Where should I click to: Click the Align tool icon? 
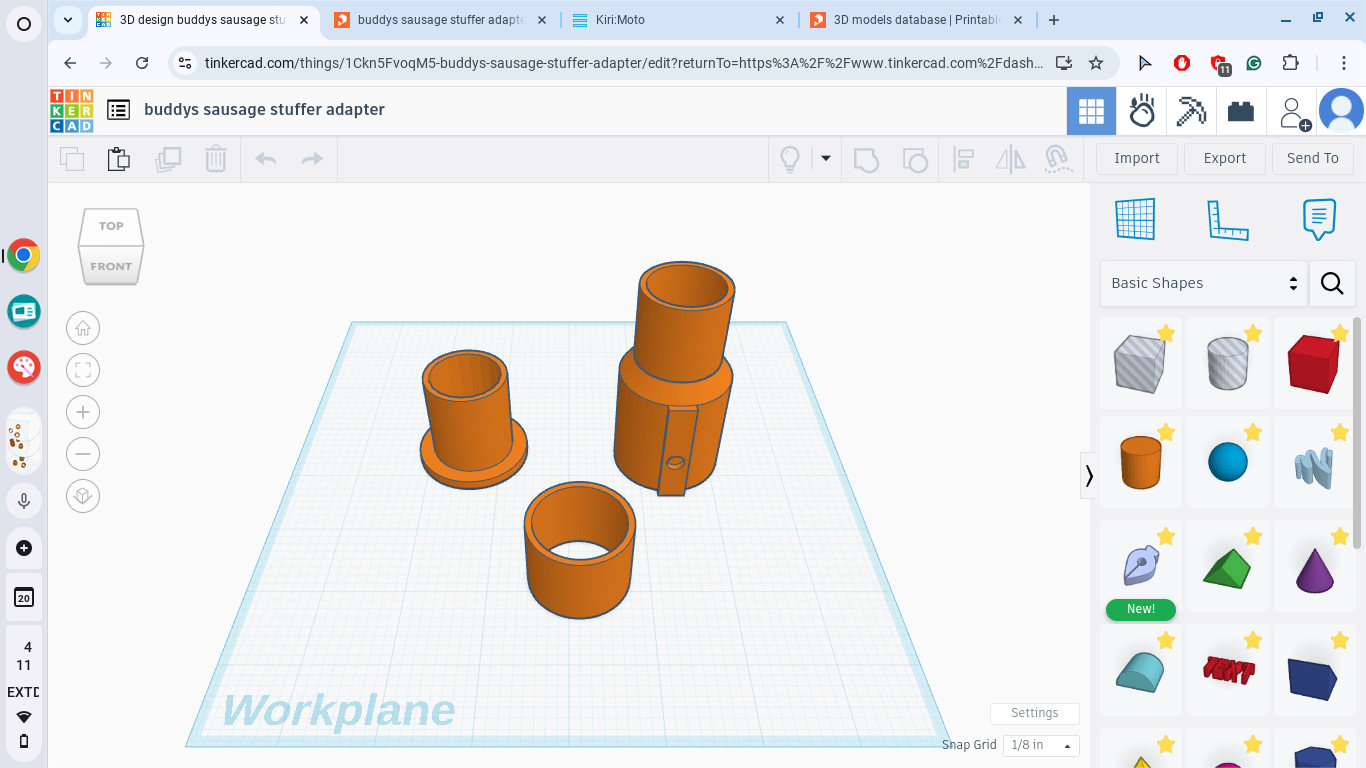[964, 159]
